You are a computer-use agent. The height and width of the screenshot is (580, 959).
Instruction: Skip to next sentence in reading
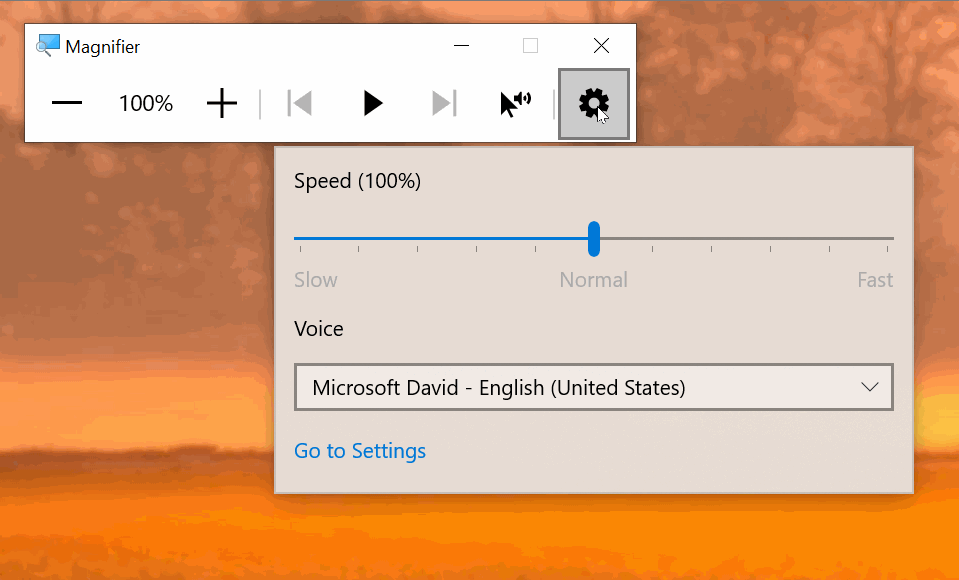point(444,103)
